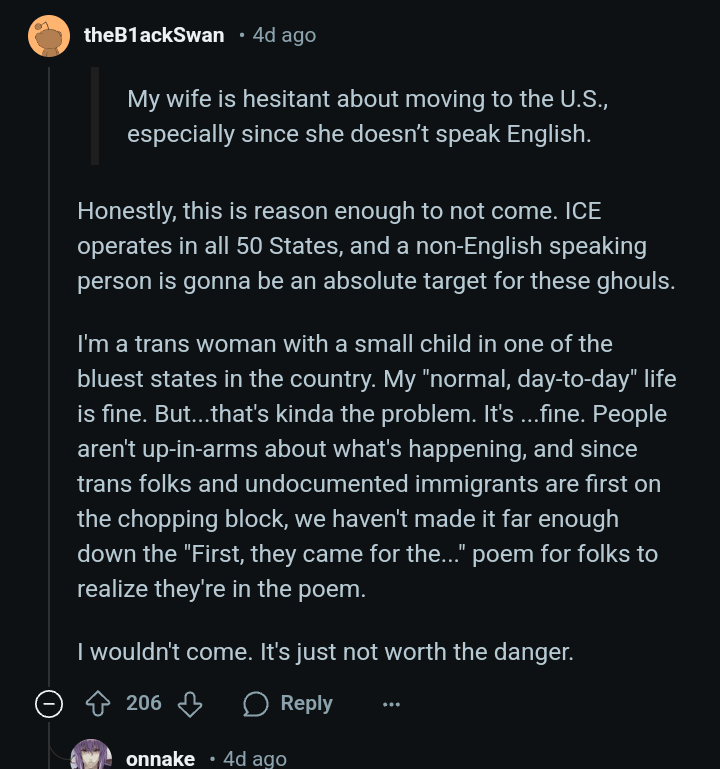
Task: Click the paragraph beginning "I'm a trans woman"
Action: (372, 466)
